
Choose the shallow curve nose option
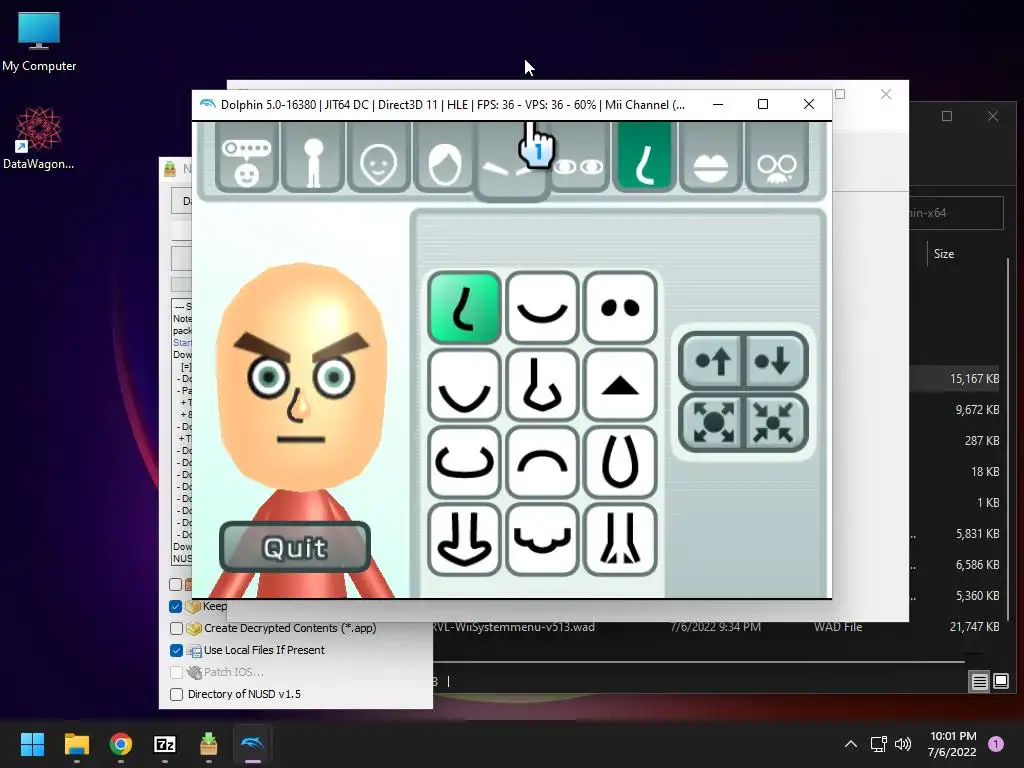(x=542, y=308)
